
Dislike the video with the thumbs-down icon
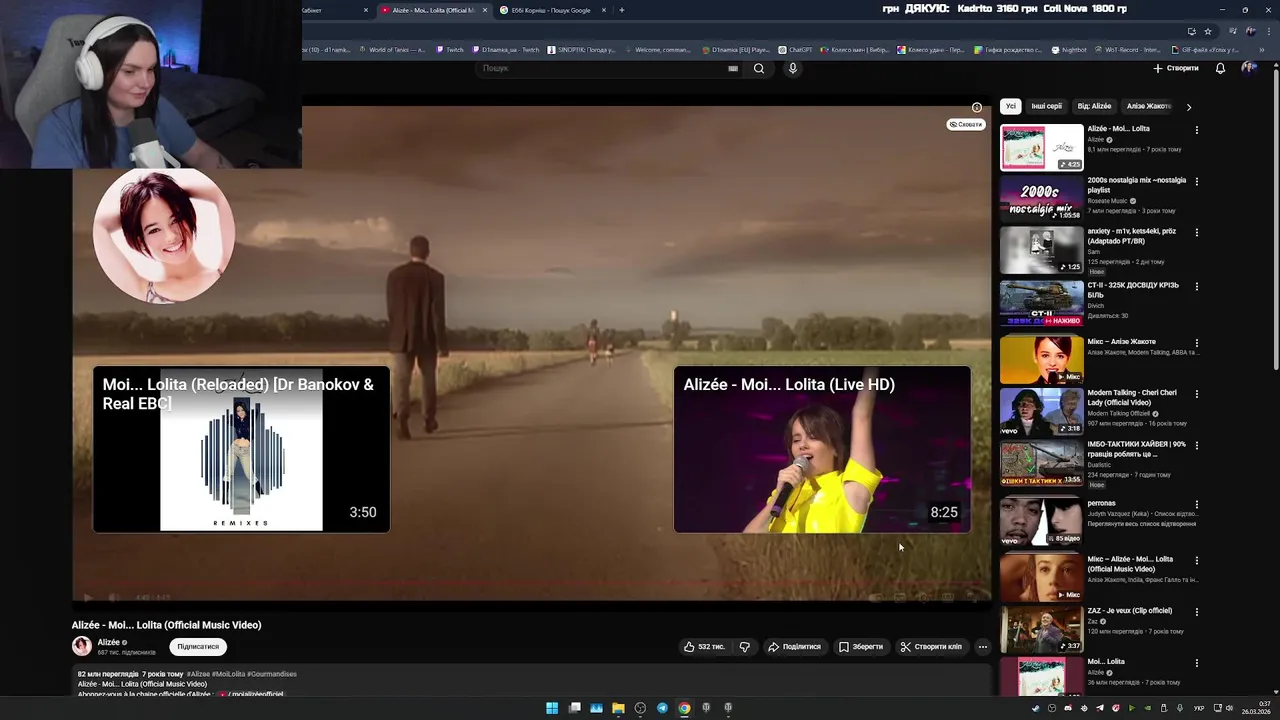point(745,647)
